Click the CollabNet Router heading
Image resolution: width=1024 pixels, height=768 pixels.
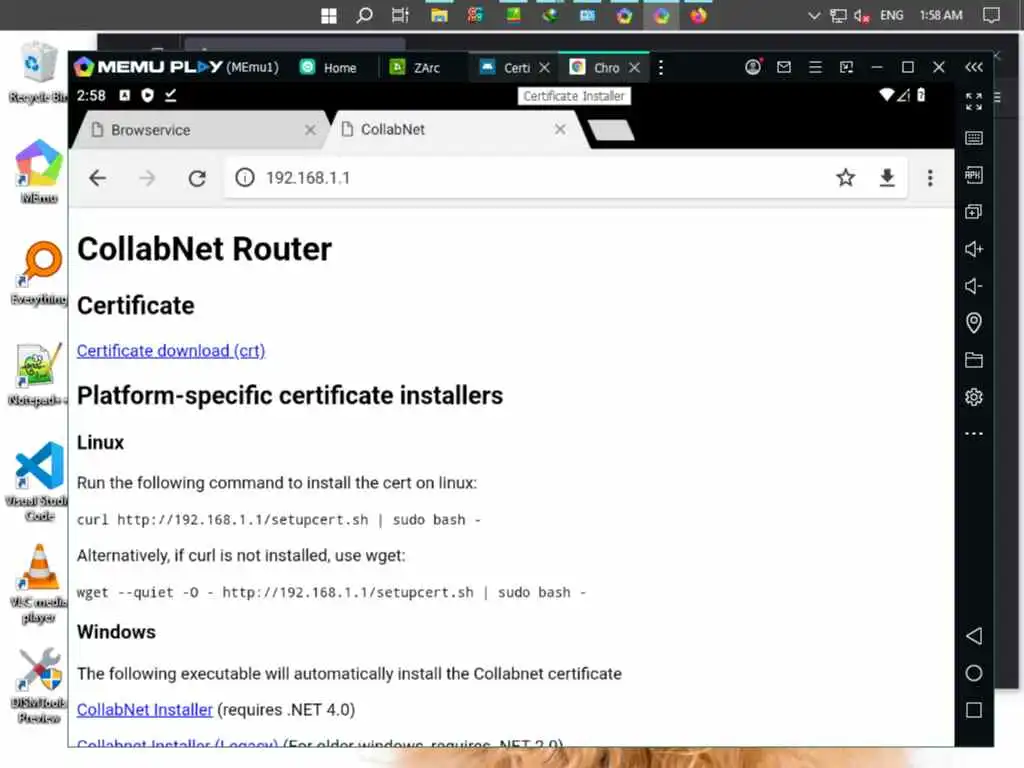click(204, 249)
